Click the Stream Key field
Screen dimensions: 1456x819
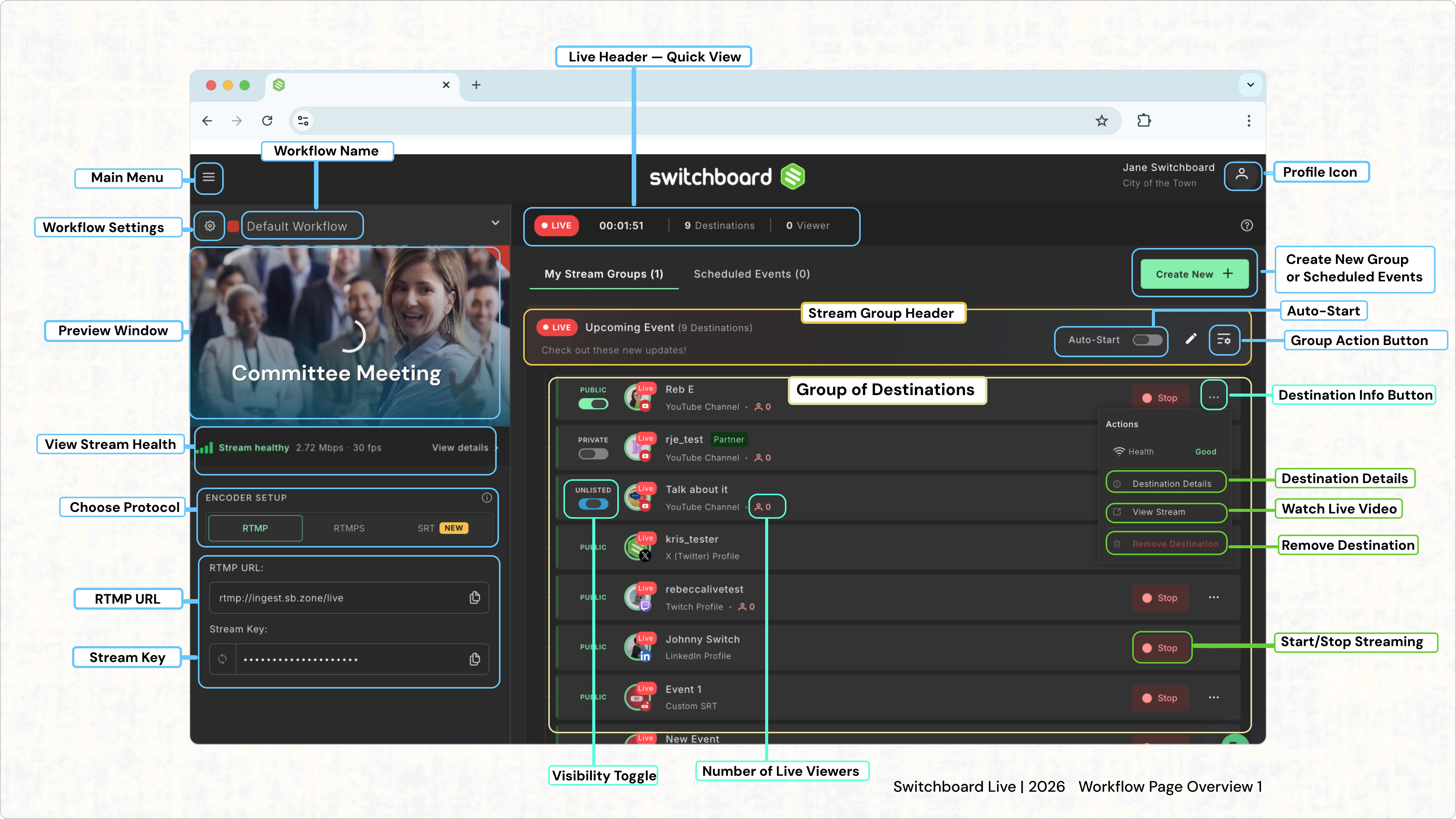point(349,659)
